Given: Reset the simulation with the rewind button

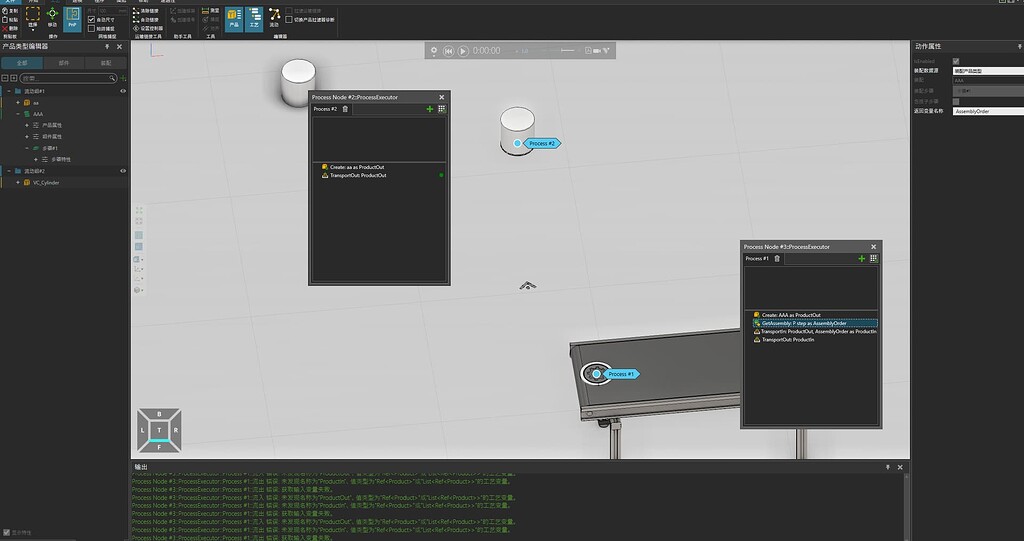Looking at the screenshot, I should point(449,51).
